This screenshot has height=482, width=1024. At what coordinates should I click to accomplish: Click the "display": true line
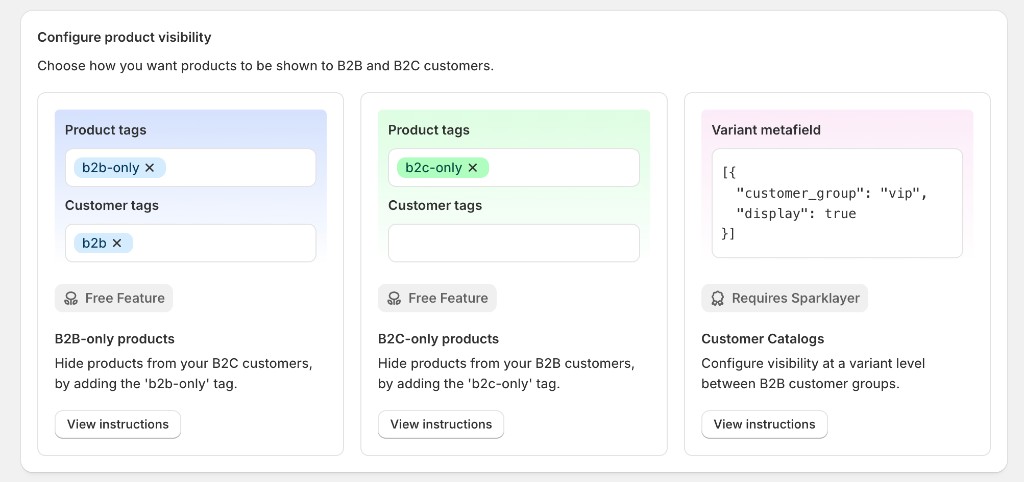(x=795, y=214)
